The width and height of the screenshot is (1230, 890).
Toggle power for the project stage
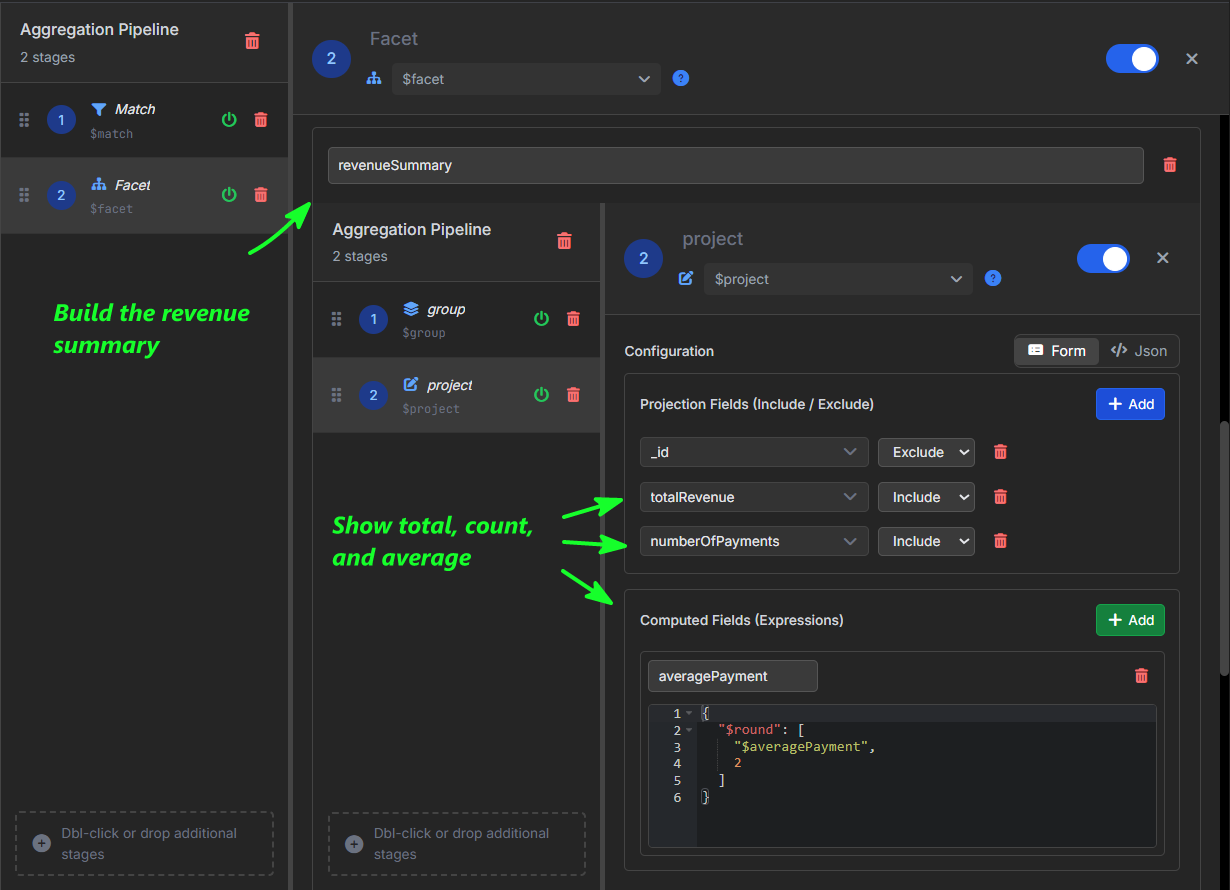(541, 395)
